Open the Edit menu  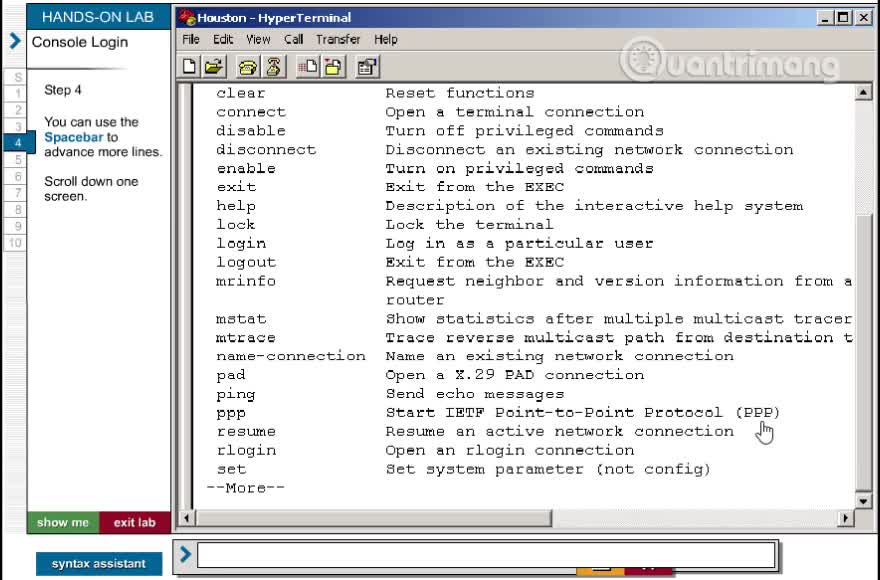[x=223, y=39]
